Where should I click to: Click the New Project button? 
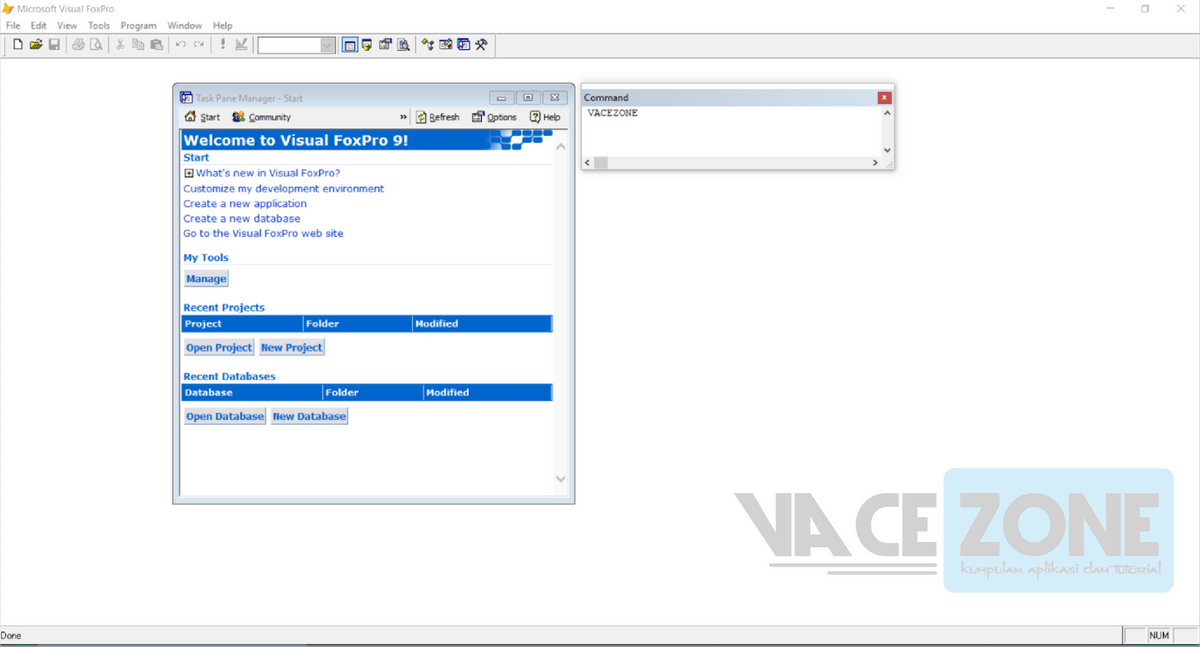(x=291, y=347)
